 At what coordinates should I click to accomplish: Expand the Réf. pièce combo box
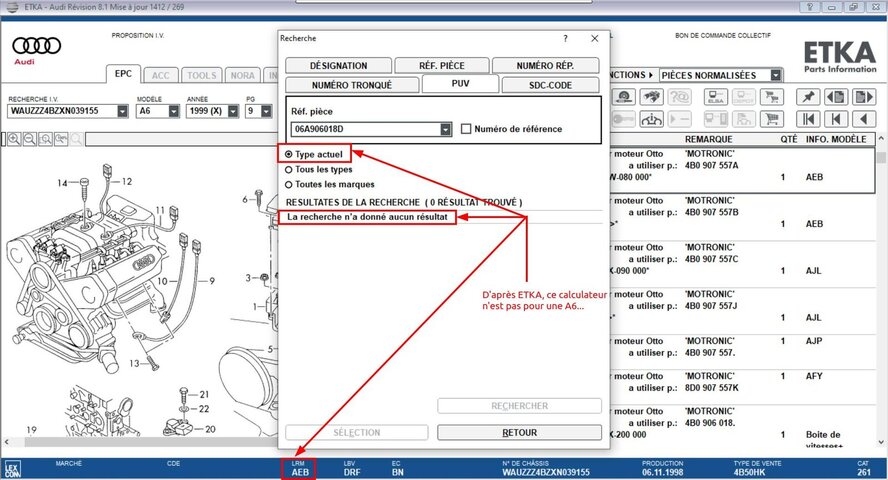coord(445,129)
